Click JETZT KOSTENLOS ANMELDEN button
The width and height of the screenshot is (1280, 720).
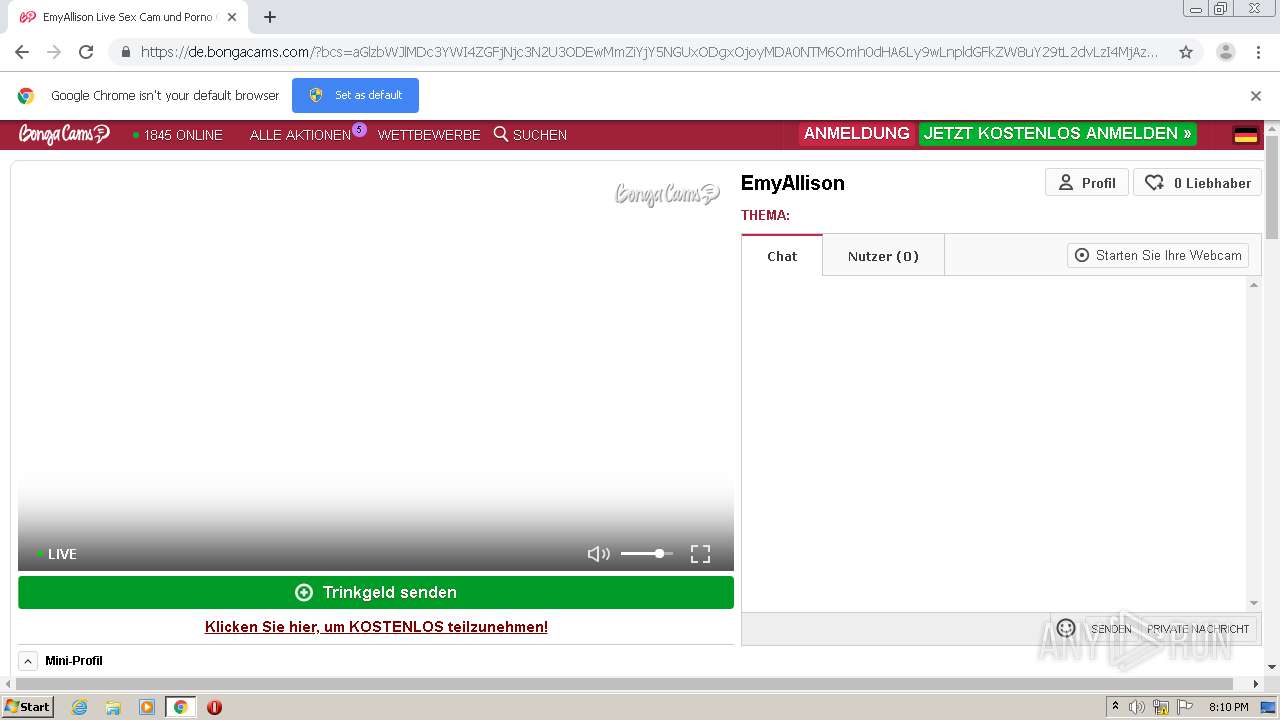[1057, 134]
